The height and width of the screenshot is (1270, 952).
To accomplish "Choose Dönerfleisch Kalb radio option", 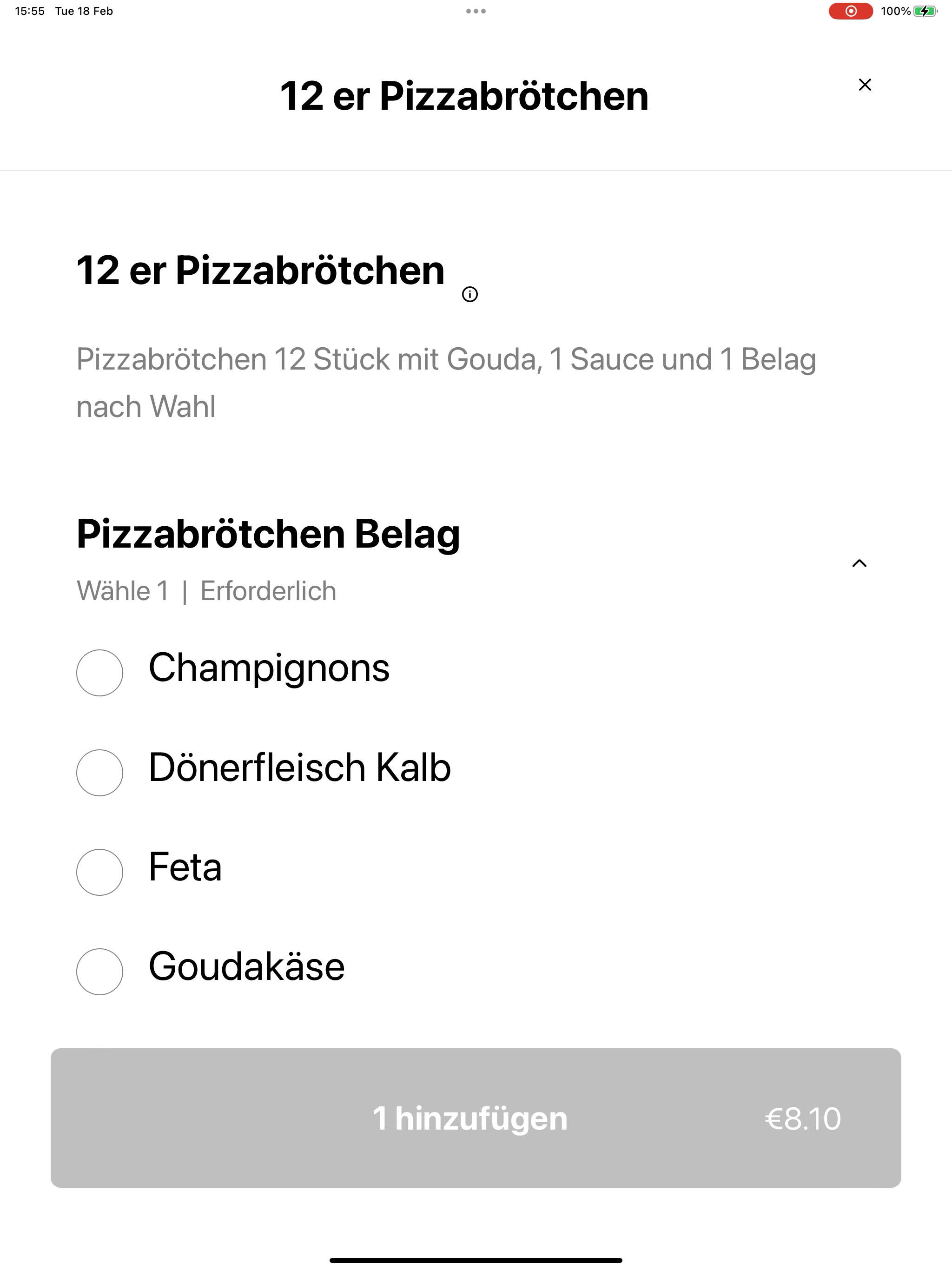I will point(100,773).
